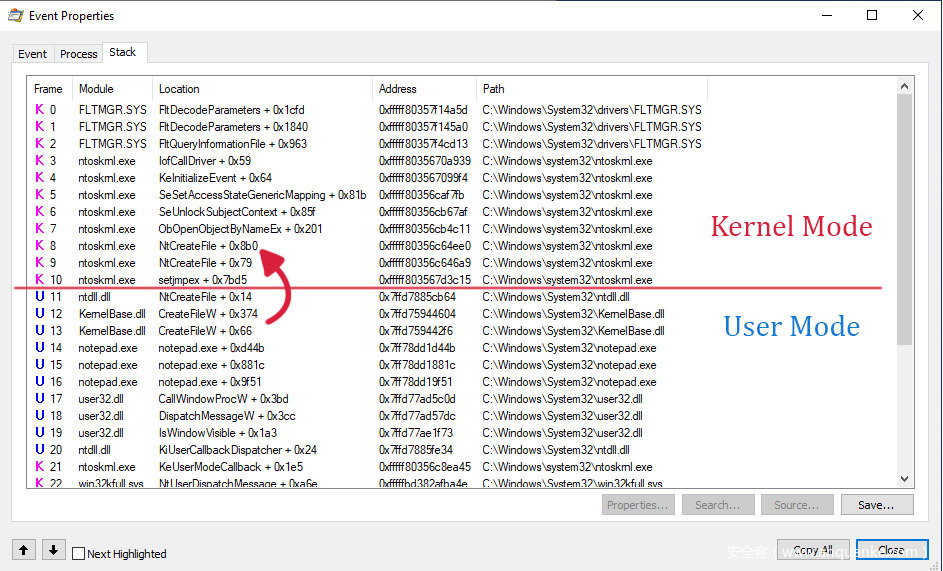Sort by the Location column header
The height and width of the screenshot is (571, 943).
click(179, 89)
